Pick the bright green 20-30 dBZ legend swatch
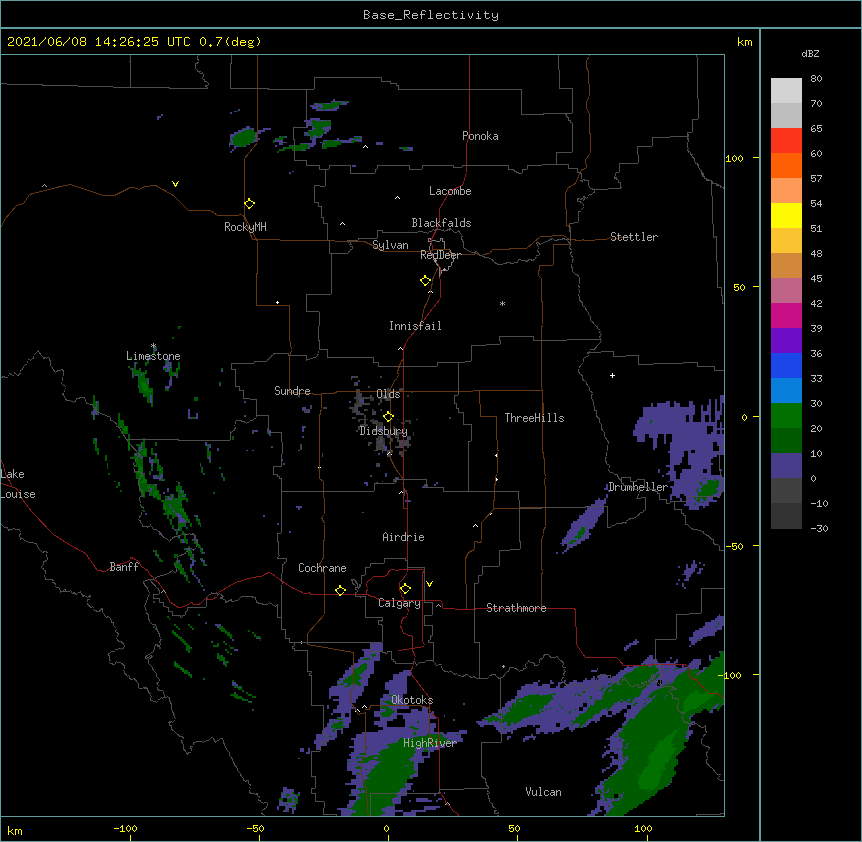862x842 pixels. [x=786, y=416]
